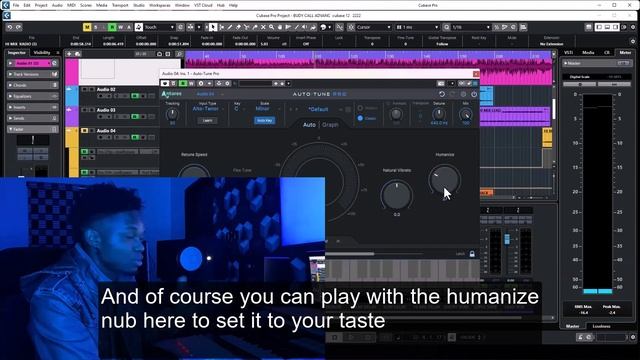Click the Auto-Tune power icon
This screenshot has height=360, width=640.
coord(474,94)
